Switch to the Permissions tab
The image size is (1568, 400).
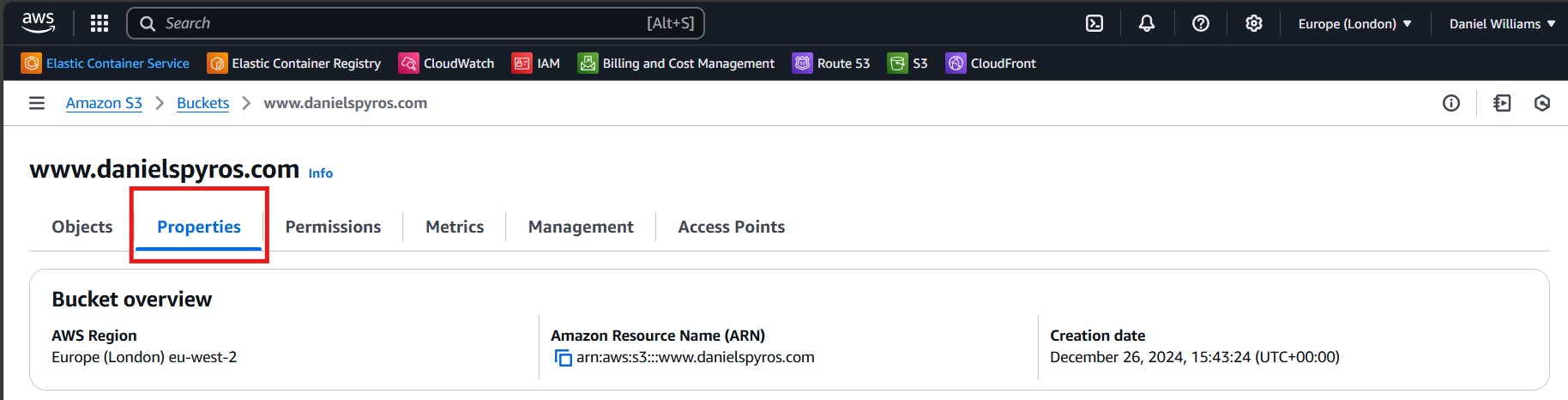(x=333, y=227)
